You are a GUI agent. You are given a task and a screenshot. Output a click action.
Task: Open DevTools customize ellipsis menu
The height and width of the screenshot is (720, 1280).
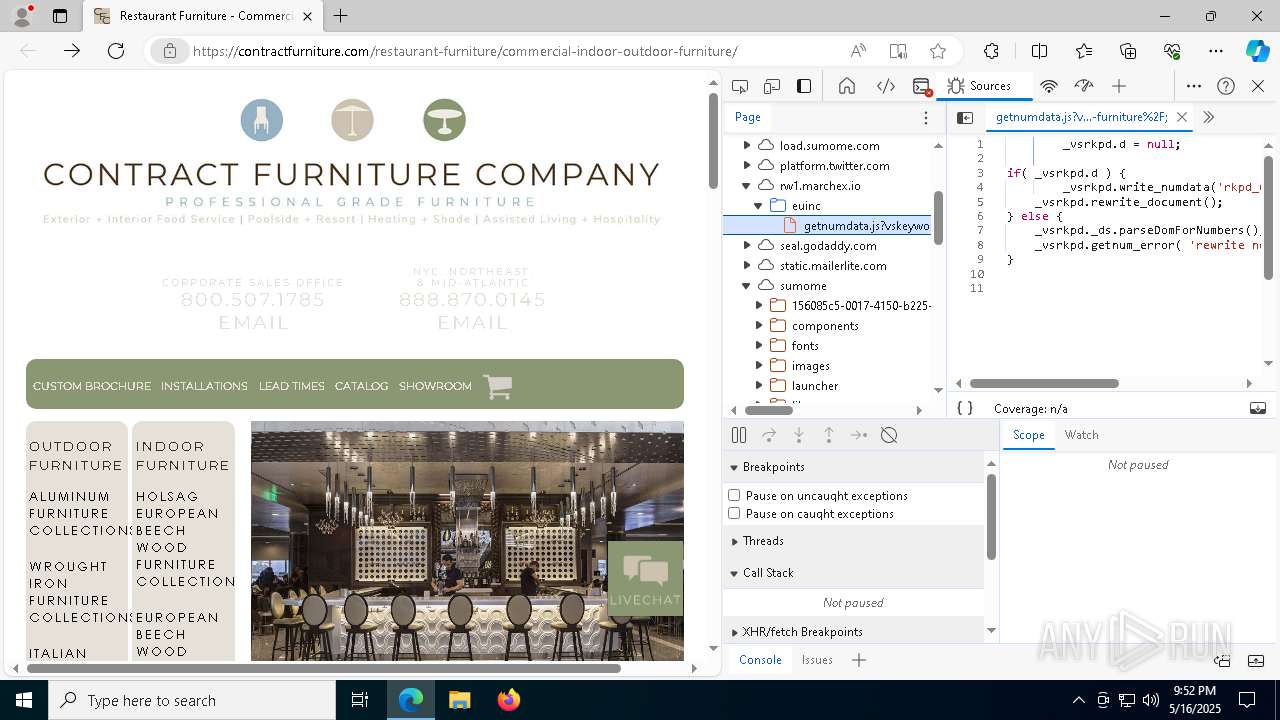point(1194,86)
